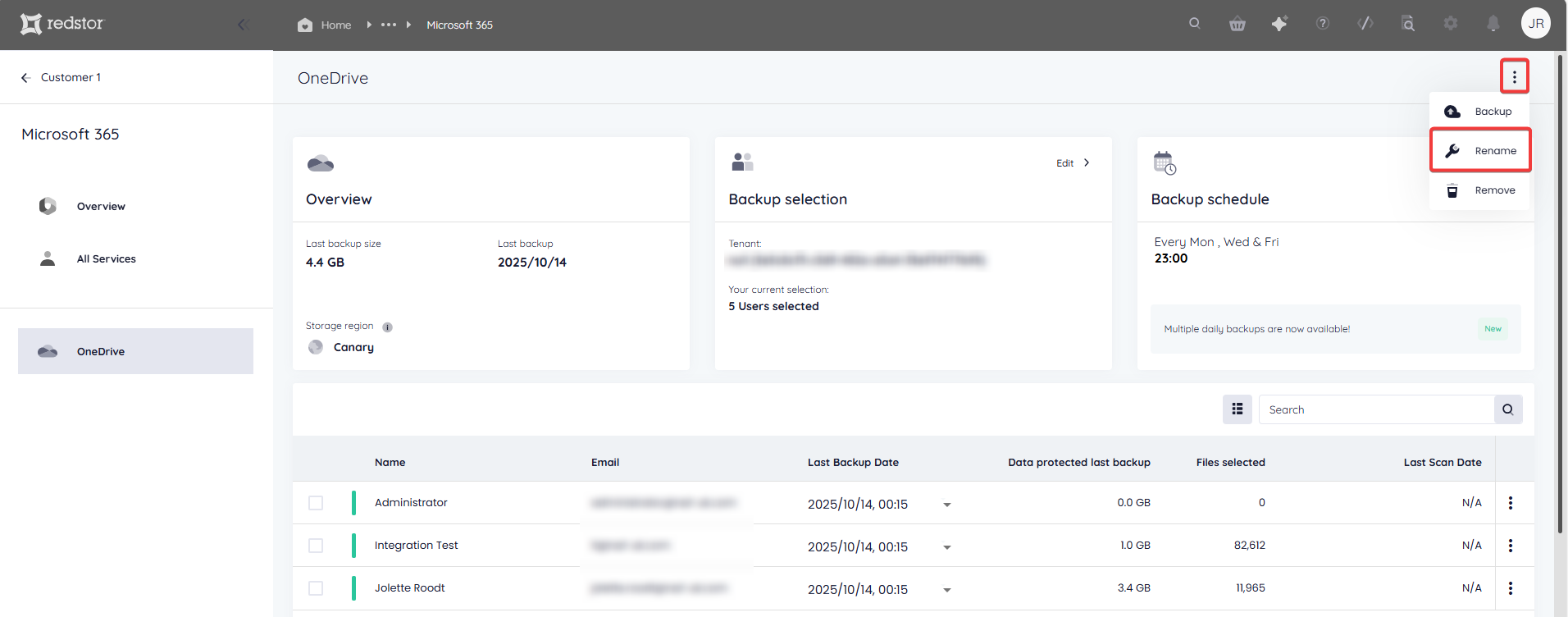Choose Backup from the dropdown menu
This screenshot has height=617, width=1568.
[x=1479, y=112]
